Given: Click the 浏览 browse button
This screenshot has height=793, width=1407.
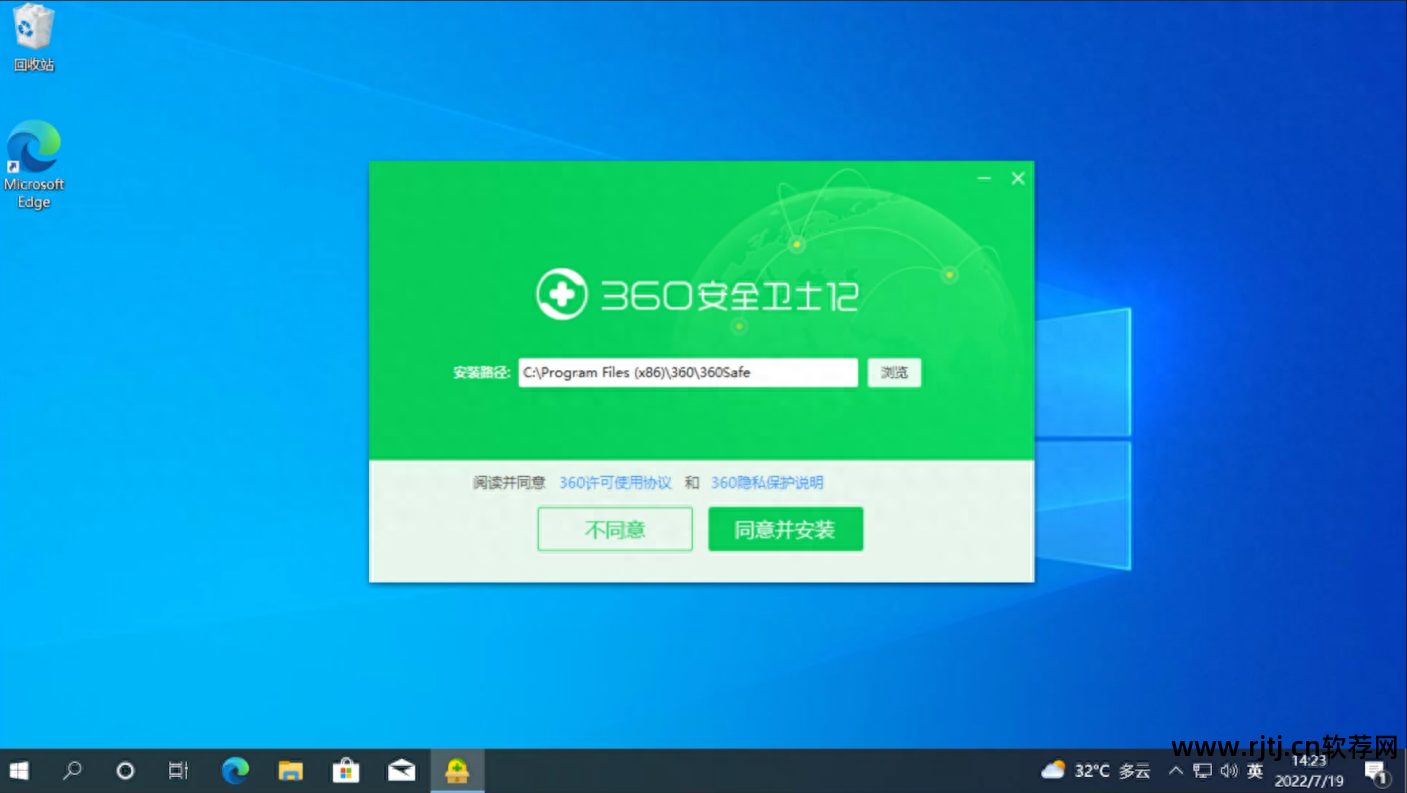Looking at the screenshot, I should (894, 373).
